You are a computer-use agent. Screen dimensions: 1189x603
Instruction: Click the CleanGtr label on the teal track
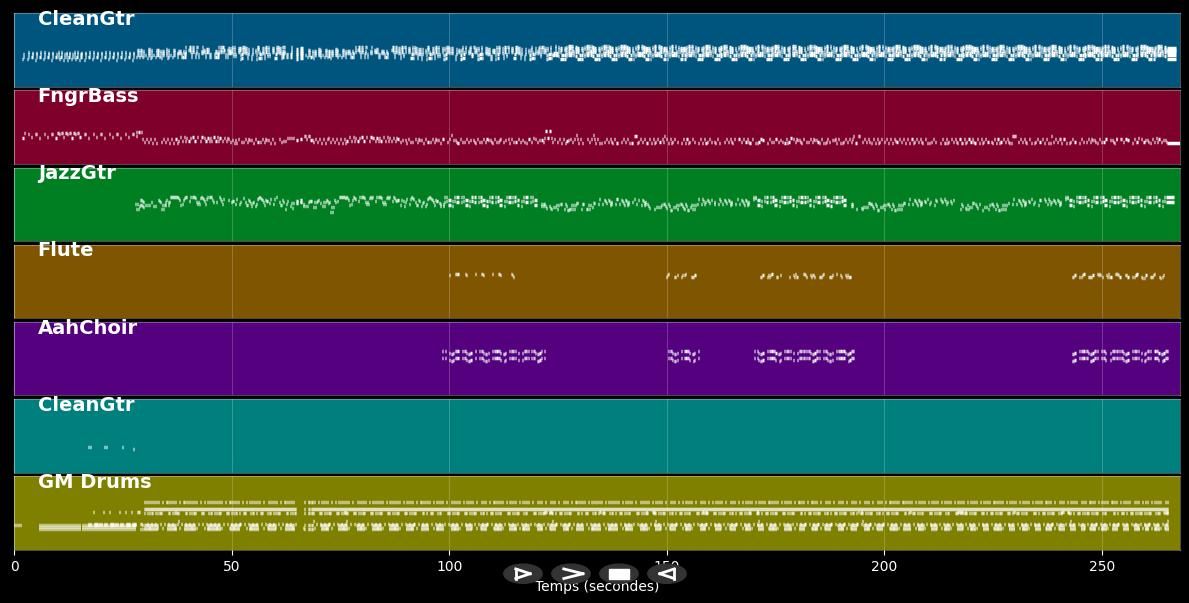(86, 405)
